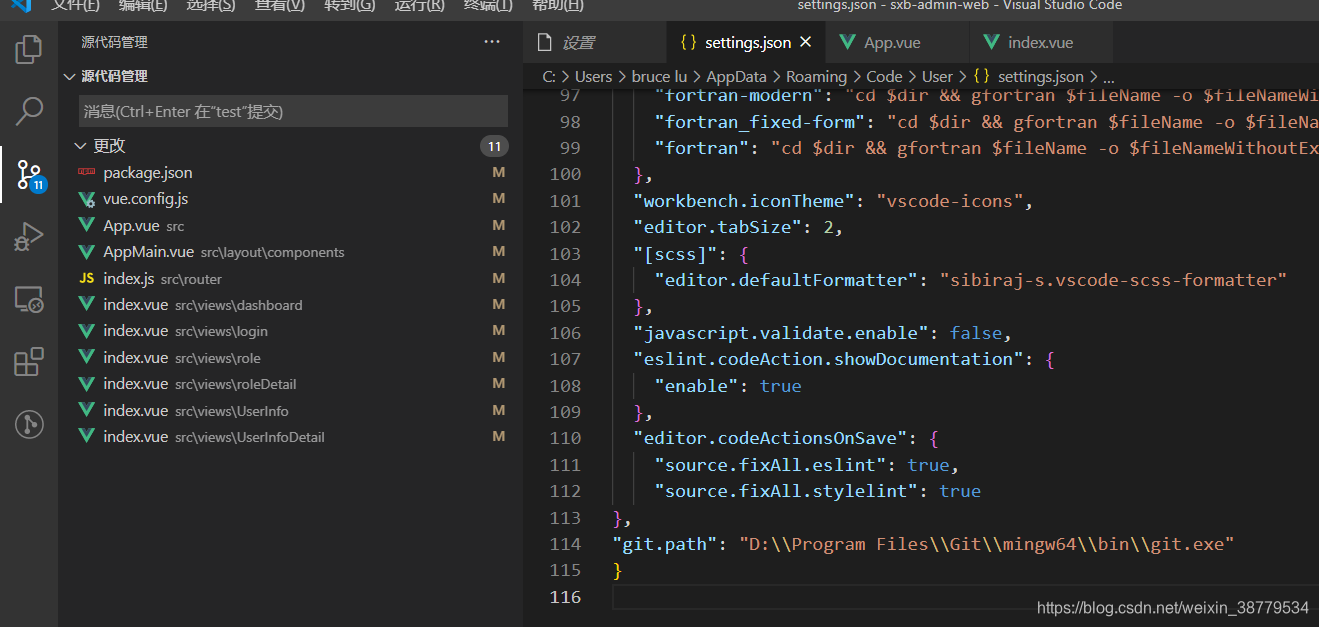Click the JSON braces icon in breadcrumb
The image size is (1319, 627).
(982, 76)
